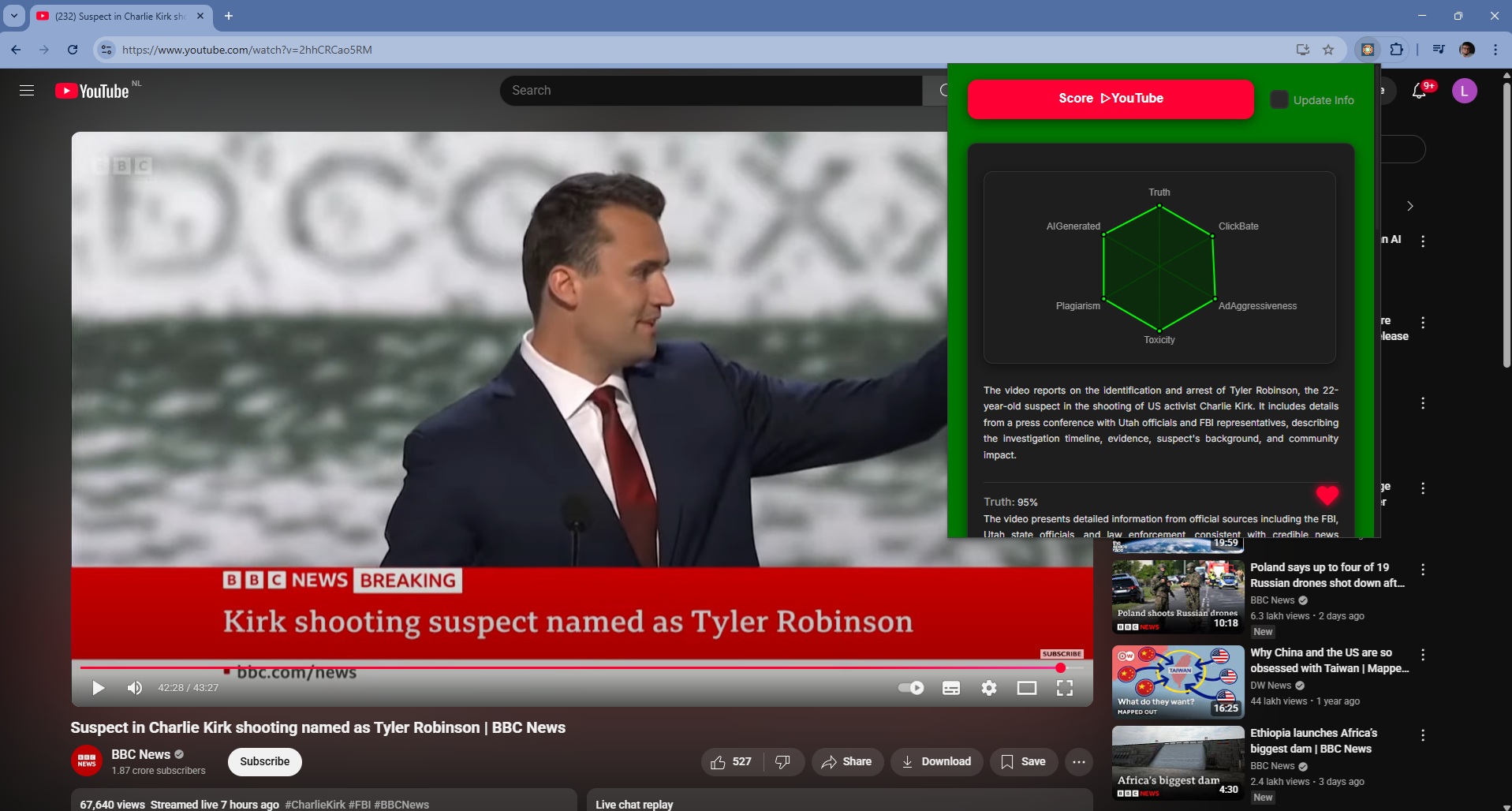Open the media control toolbar icon

pos(1439,50)
